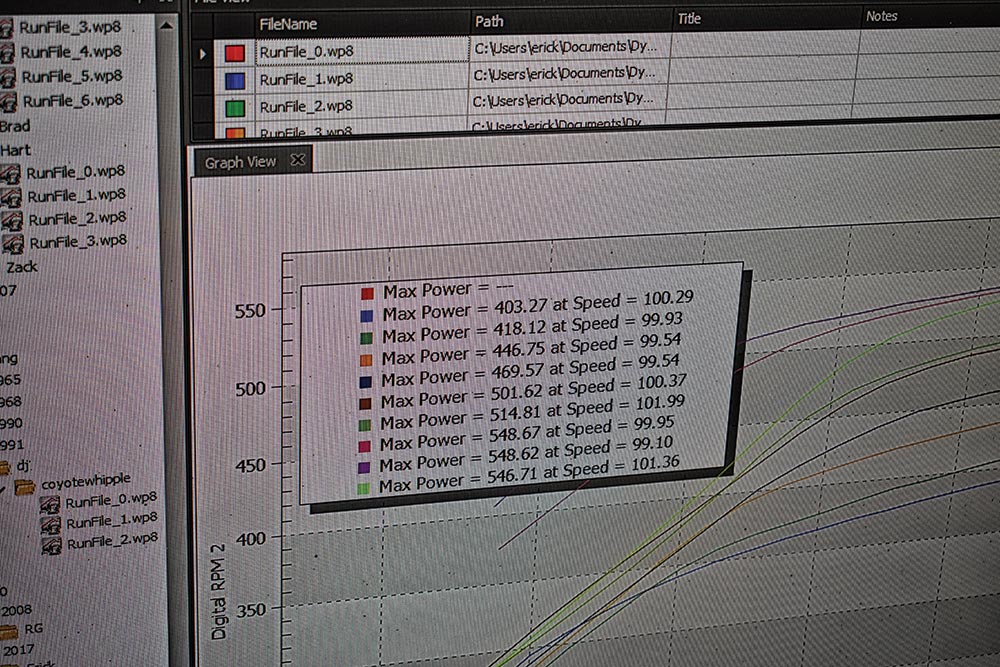Click the path cell of RunFile_1.wp8 row
The width and height of the screenshot is (1000, 667).
570,73
